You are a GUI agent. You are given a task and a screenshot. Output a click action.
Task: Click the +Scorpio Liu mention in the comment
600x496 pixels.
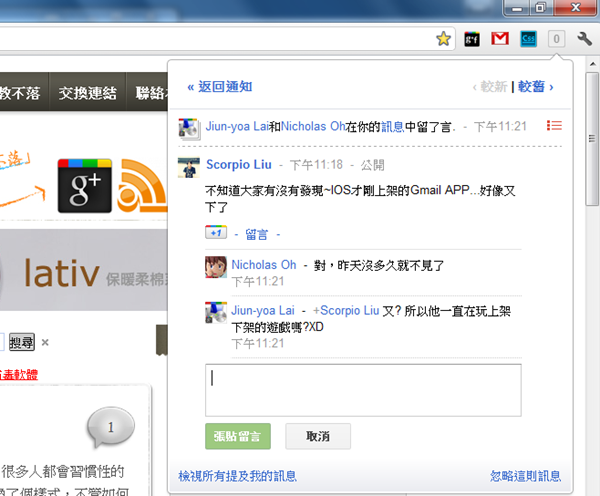[x=346, y=310]
